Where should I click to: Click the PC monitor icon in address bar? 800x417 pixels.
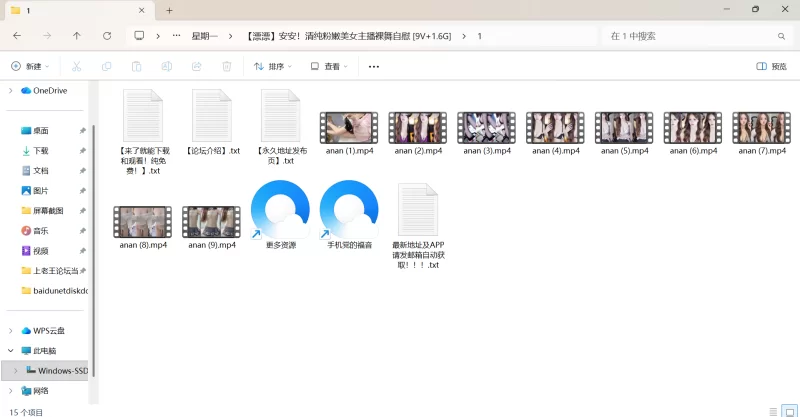139,36
